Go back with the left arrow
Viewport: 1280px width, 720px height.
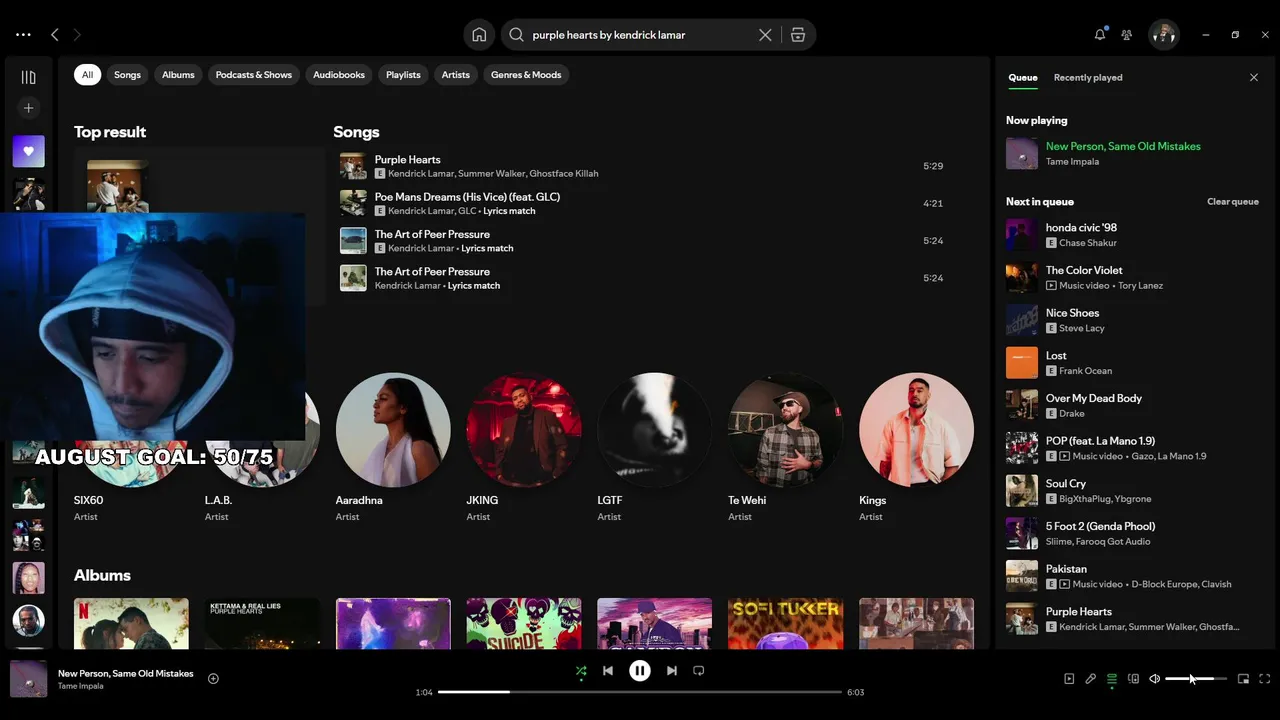point(55,35)
